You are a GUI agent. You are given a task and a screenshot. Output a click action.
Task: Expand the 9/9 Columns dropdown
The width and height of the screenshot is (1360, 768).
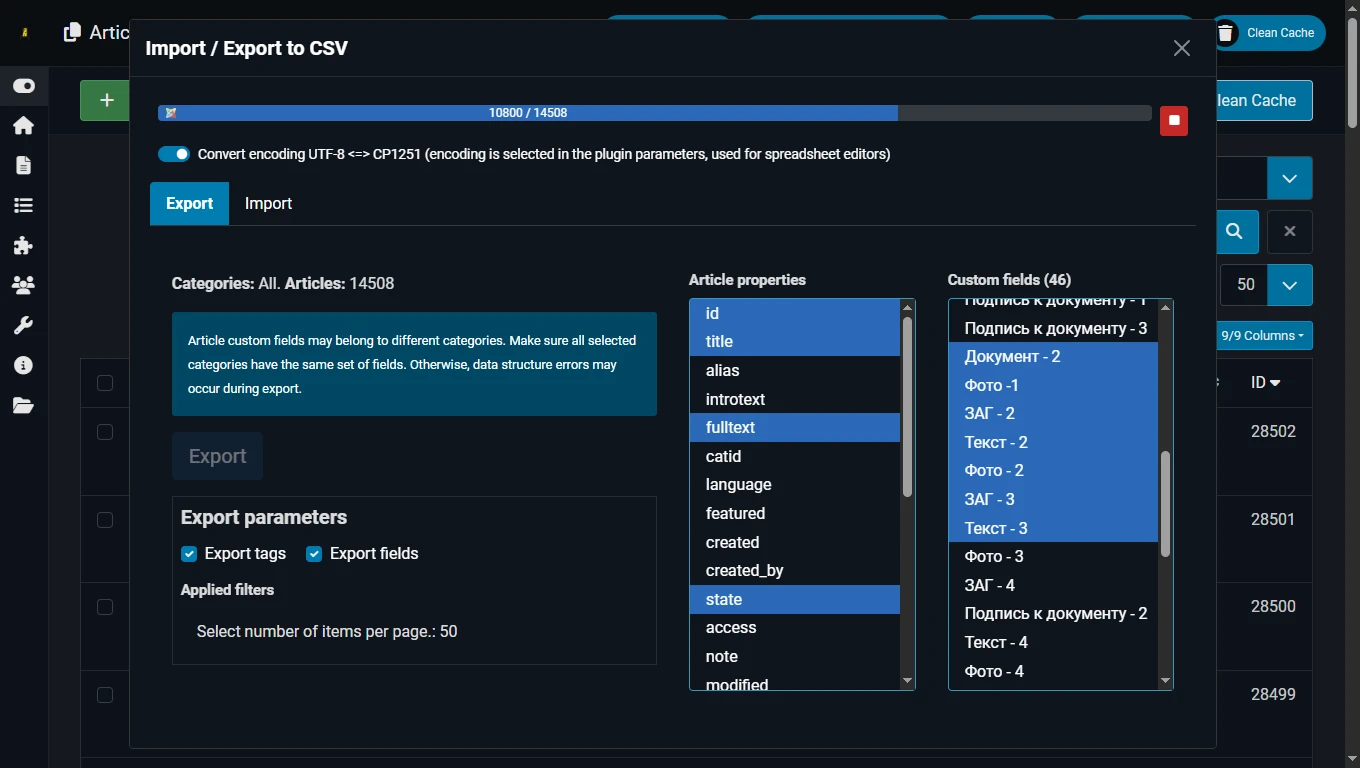pos(1263,336)
